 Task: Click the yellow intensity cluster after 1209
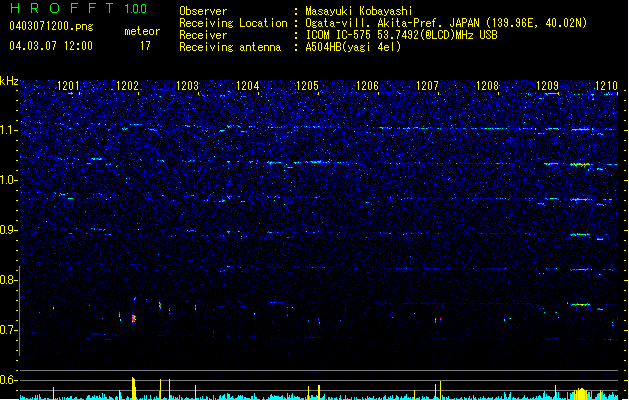580,394
